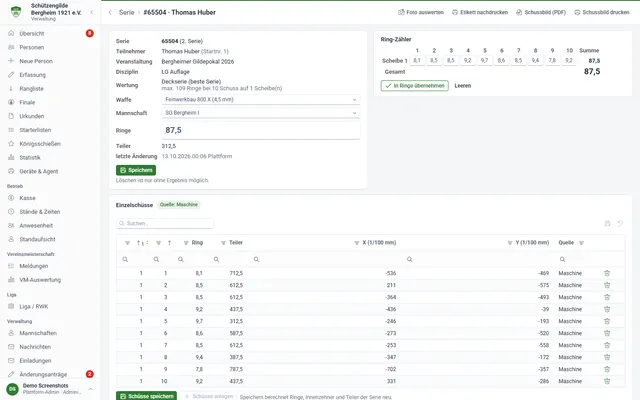Image resolution: width=640 pixels, height=400 pixels.
Task: Click the VM-Auswertung chart icon
Action: 11,280
